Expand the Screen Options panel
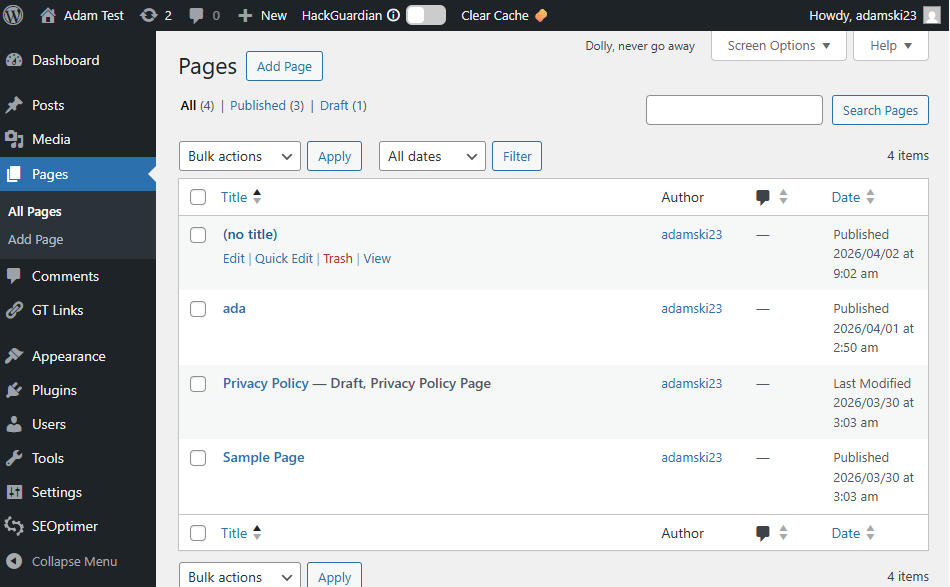Viewport: 950px width, 587px height. (778, 45)
